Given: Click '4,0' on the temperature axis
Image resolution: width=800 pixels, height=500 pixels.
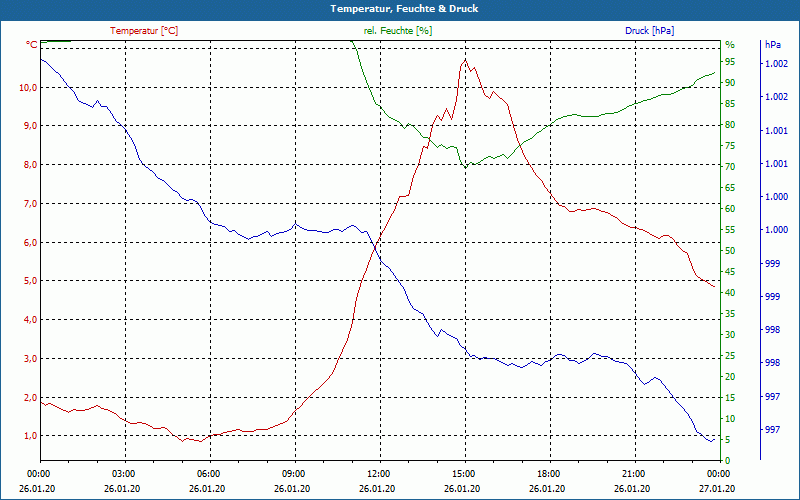Looking at the screenshot, I should click(x=30, y=319).
